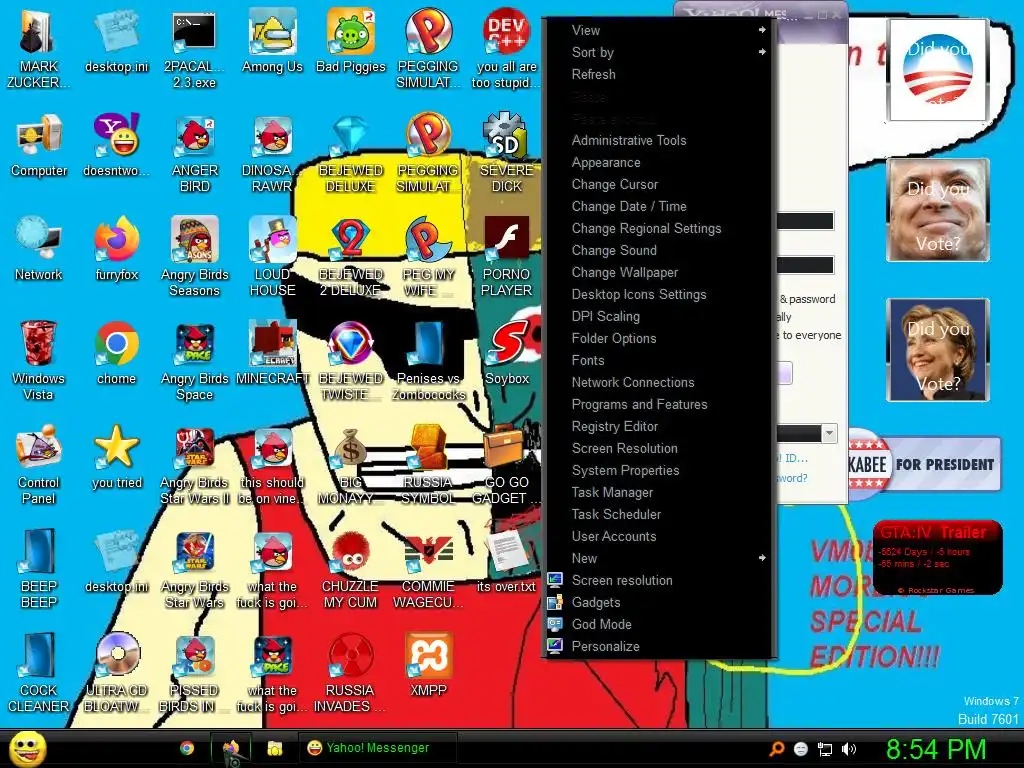Choose God Mode menu entry
The width and height of the screenshot is (1024, 768).
pos(658,624)
